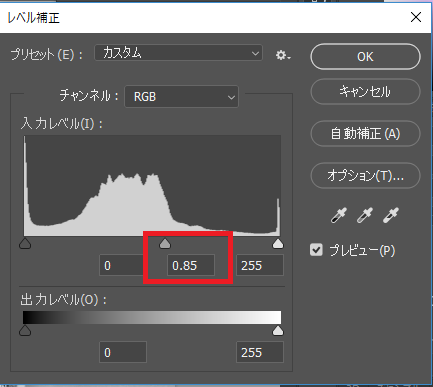Click the output highlight field showing 255
433x387 pixels.
click(260, 352)
